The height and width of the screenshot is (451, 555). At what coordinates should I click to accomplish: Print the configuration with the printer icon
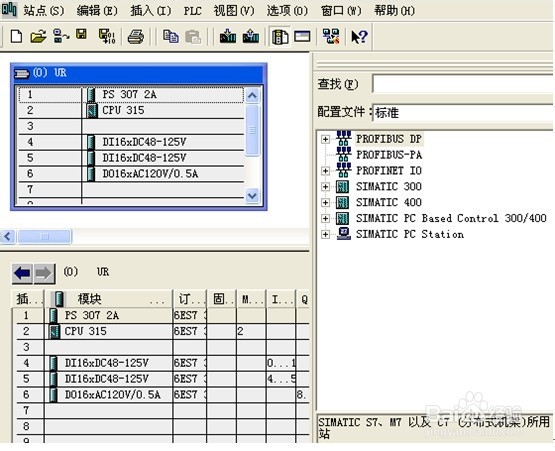pyautogui.click(x=136, y=36)
